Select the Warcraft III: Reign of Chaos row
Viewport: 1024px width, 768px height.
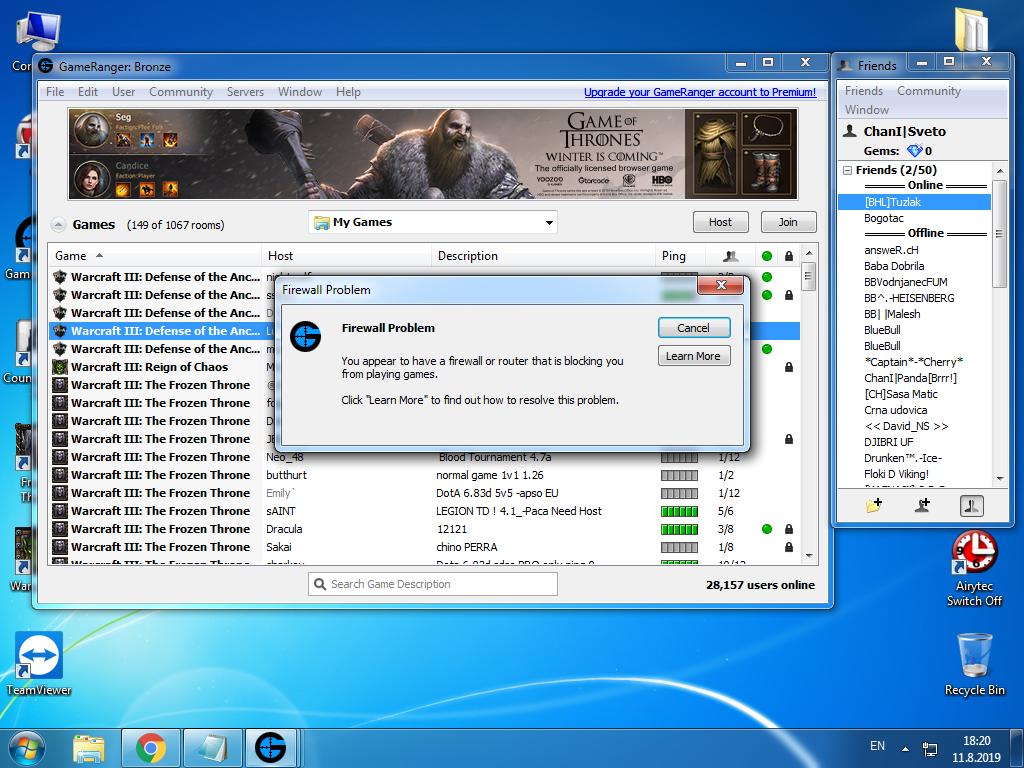pyautogui.click(x=424, y=367)
